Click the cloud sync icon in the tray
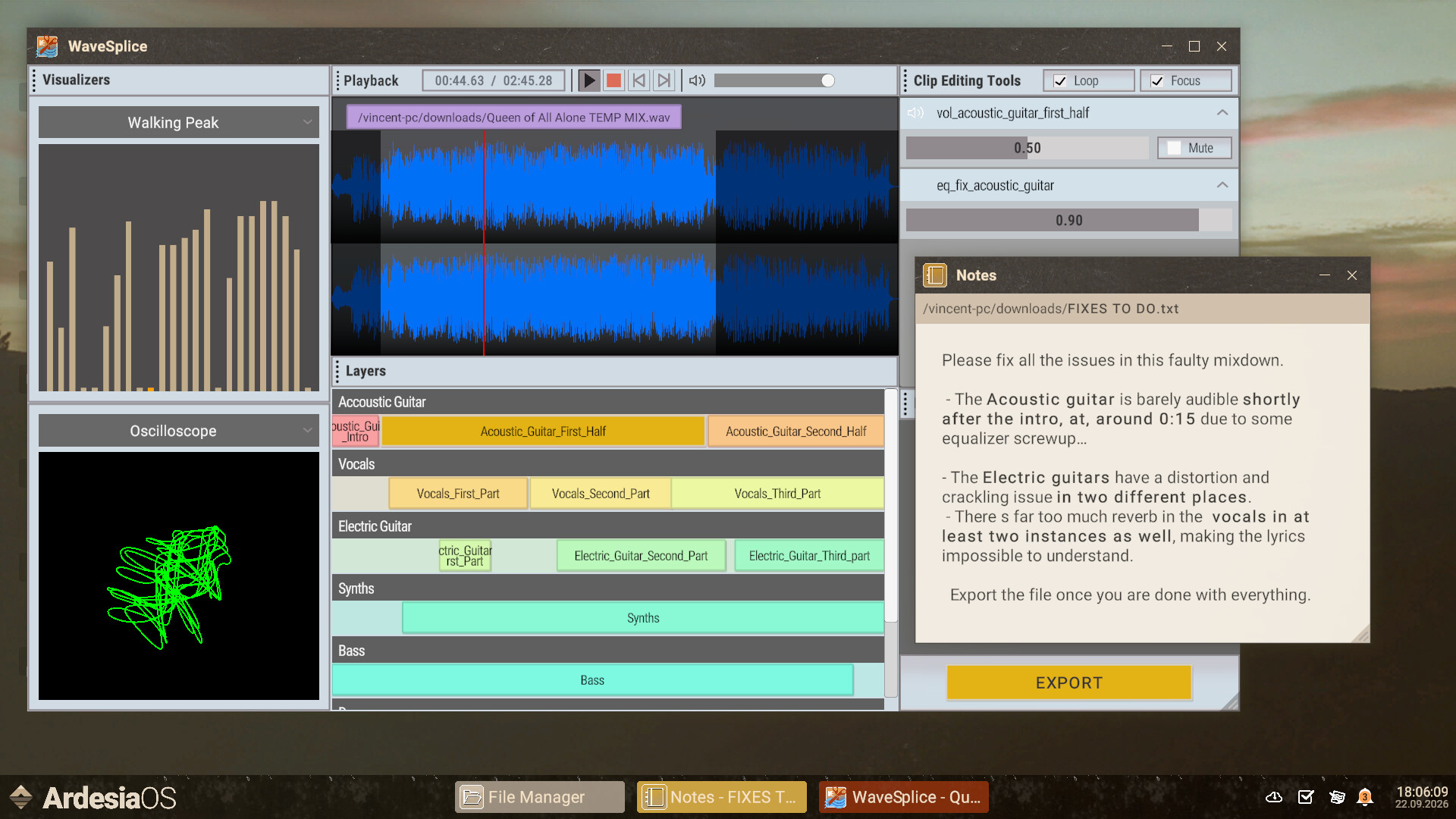Screen dimensions: 1456x819 click(1273, 797)
